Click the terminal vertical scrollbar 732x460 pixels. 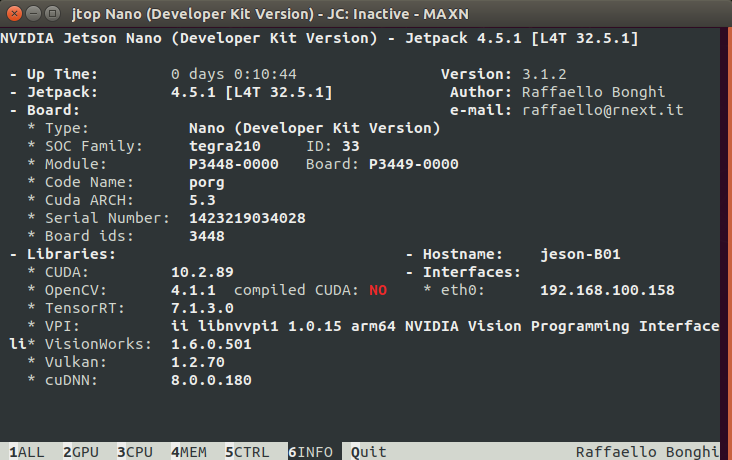tap(726, 243)
